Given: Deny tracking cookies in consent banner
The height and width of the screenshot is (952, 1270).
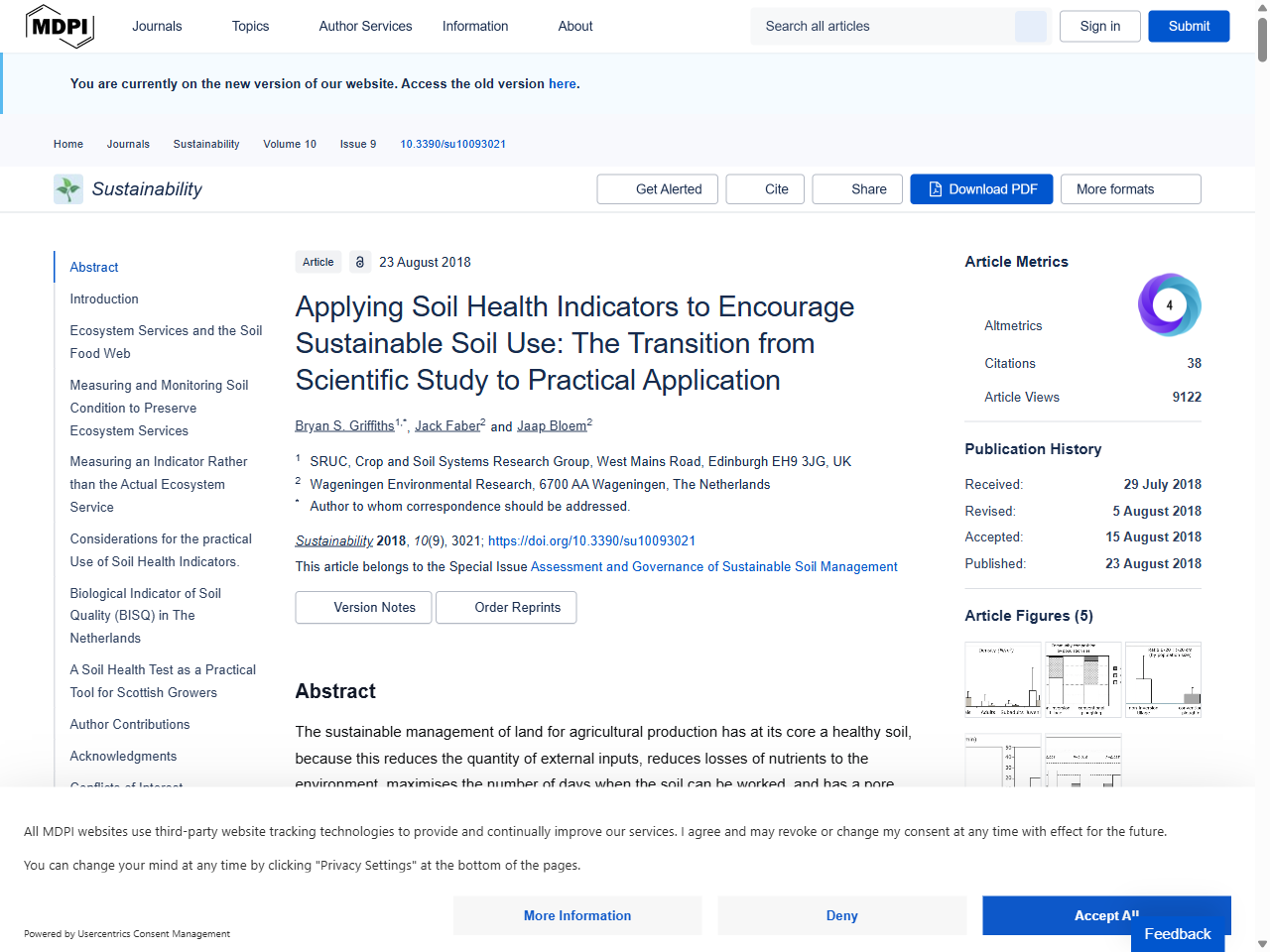Looking at the screenshot, I should click(841, 915).
